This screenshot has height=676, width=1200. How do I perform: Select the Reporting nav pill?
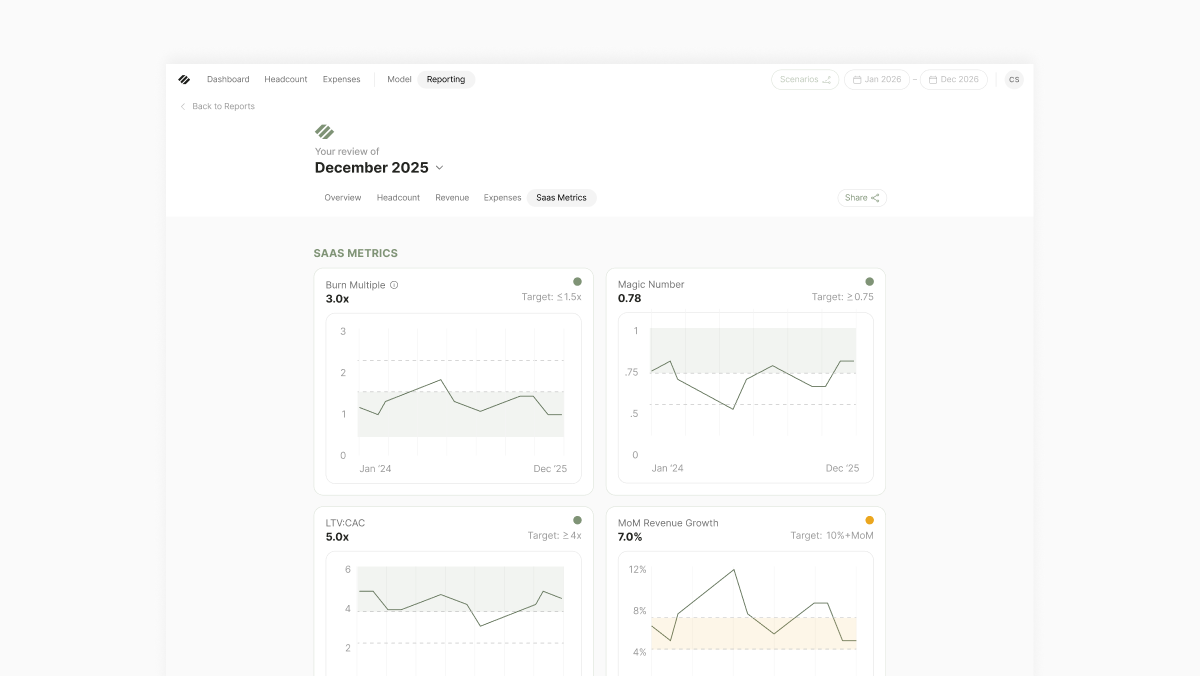[446, 79]
